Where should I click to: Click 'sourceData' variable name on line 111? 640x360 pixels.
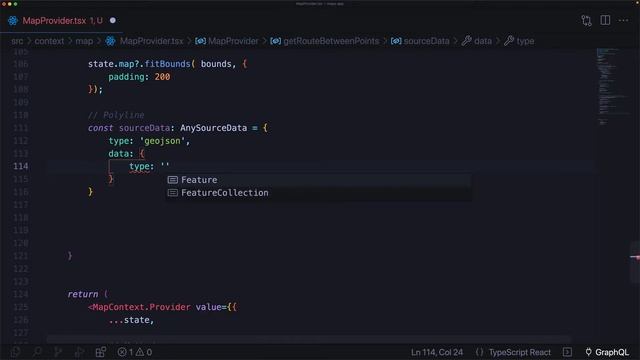pos(144,128)
